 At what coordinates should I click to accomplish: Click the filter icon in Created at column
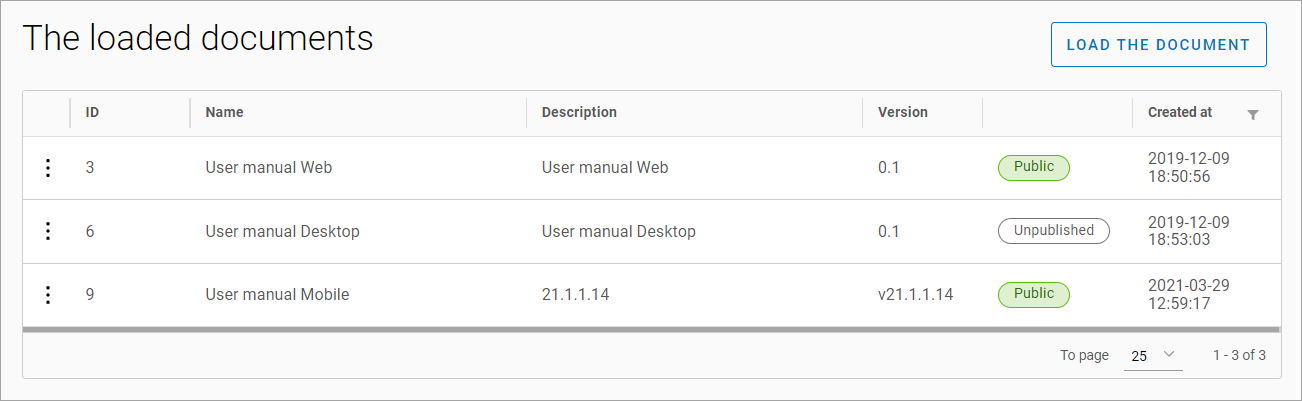(1253, 115)
